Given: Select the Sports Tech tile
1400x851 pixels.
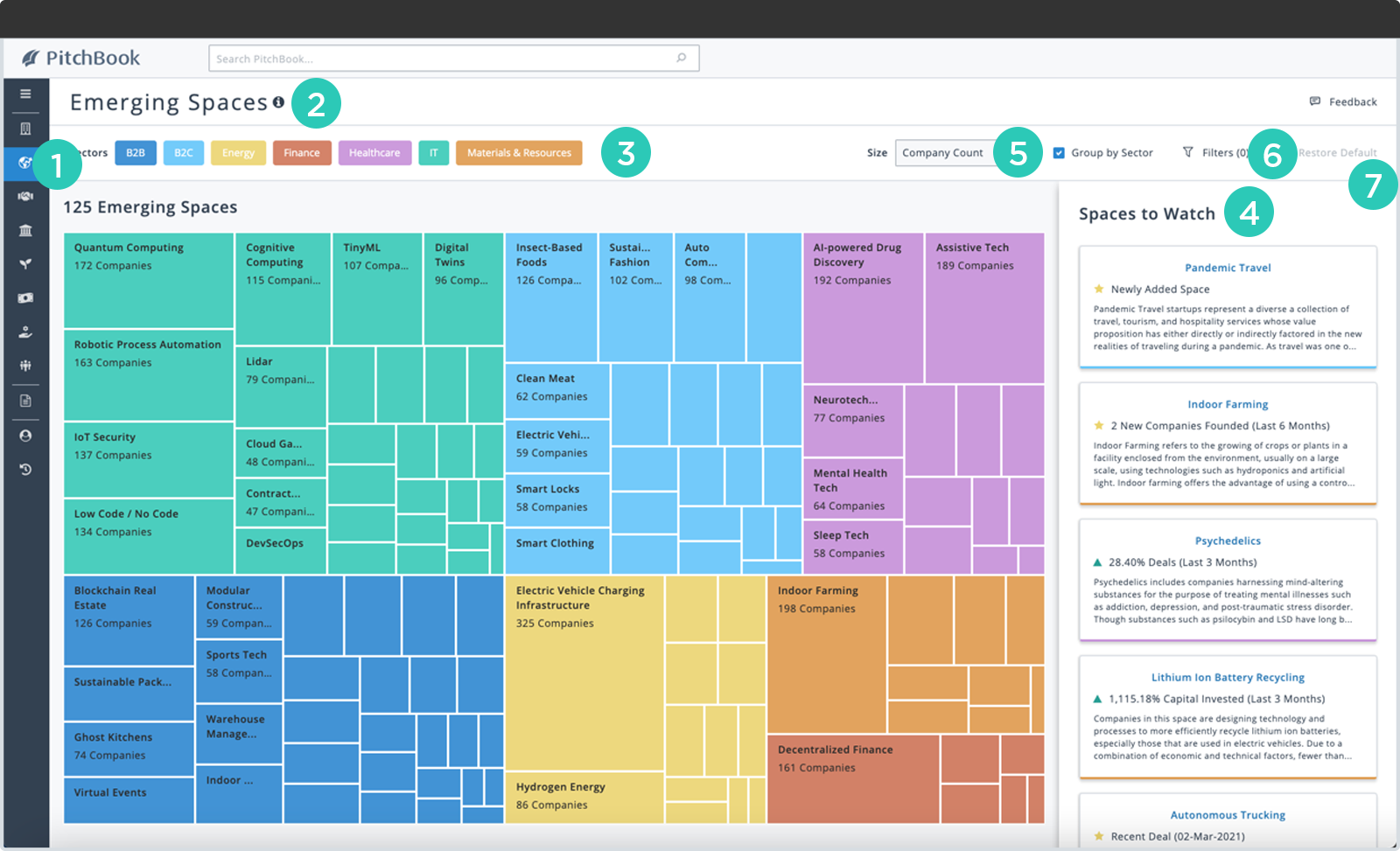Looking at the screenshot, I should [x=239, y=671].
